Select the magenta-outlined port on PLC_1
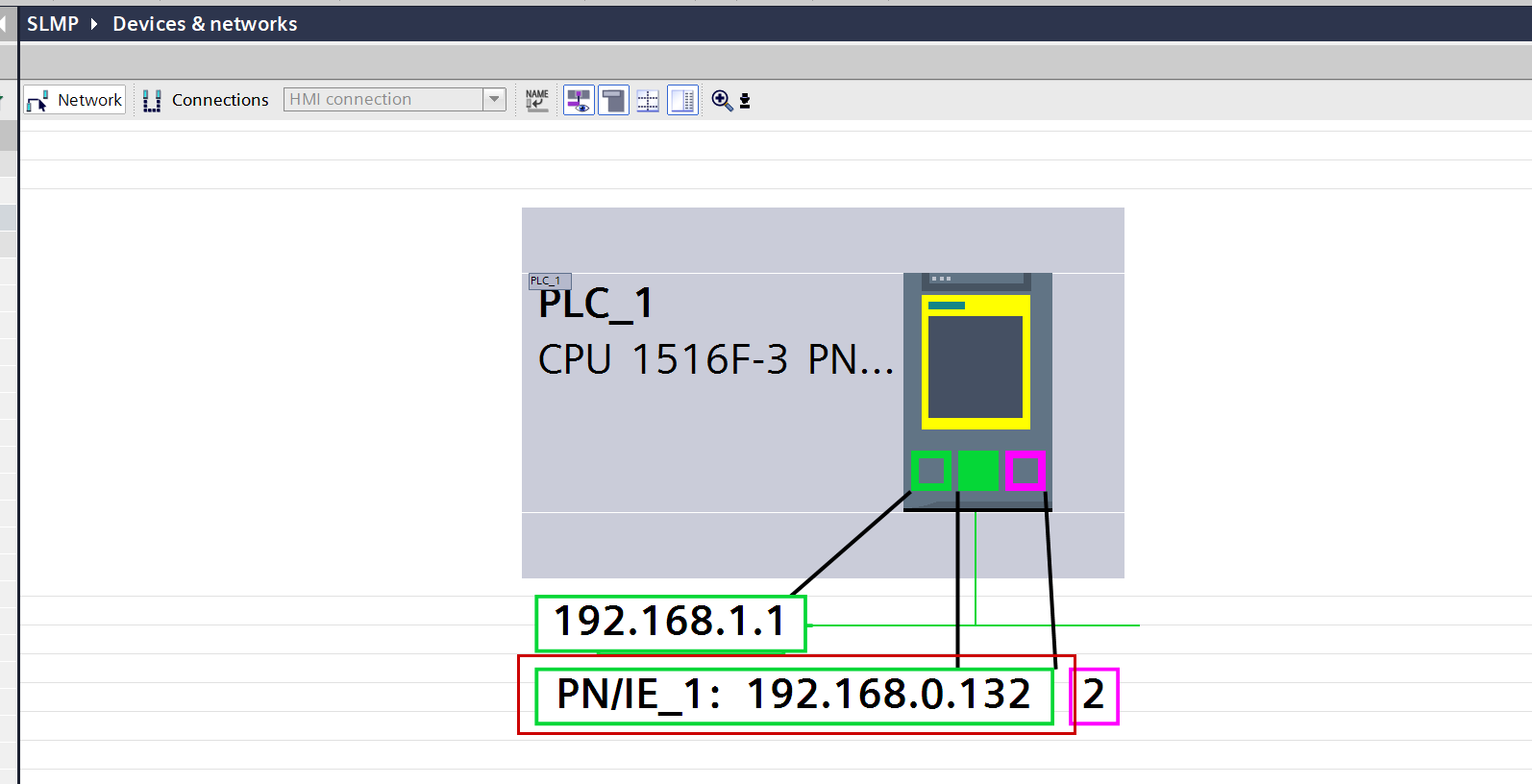 [x=1025, y=471]
